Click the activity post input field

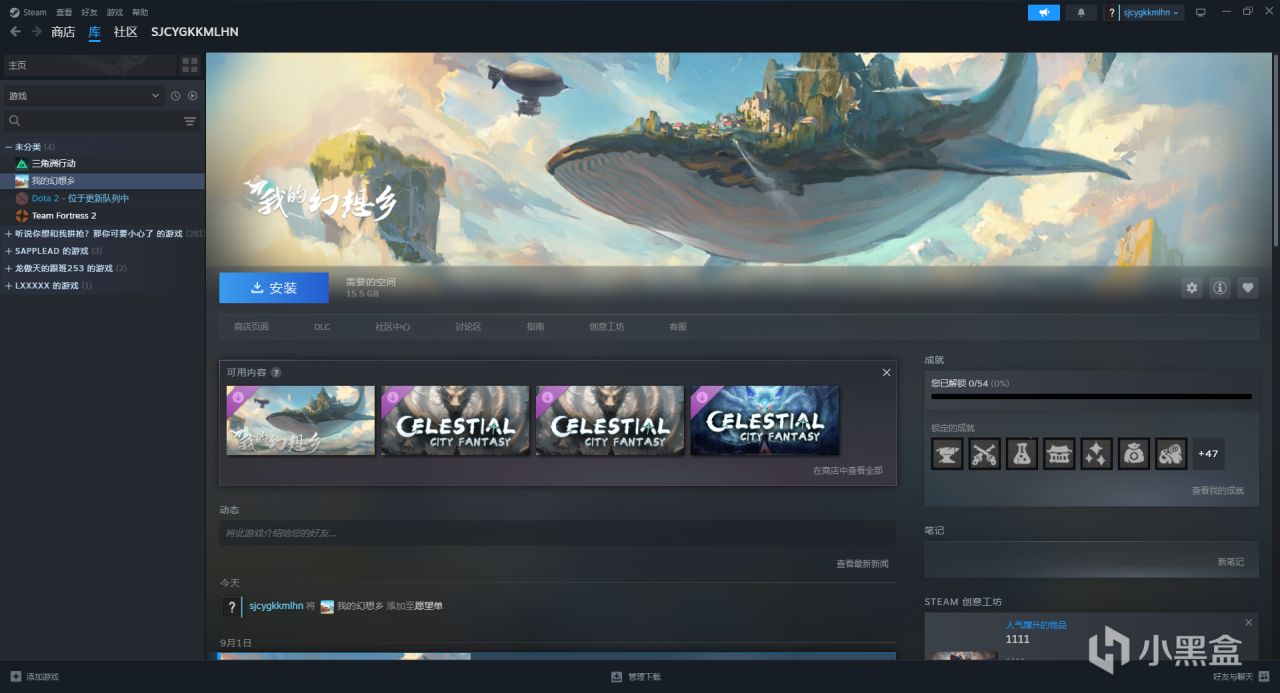(557, 533)
